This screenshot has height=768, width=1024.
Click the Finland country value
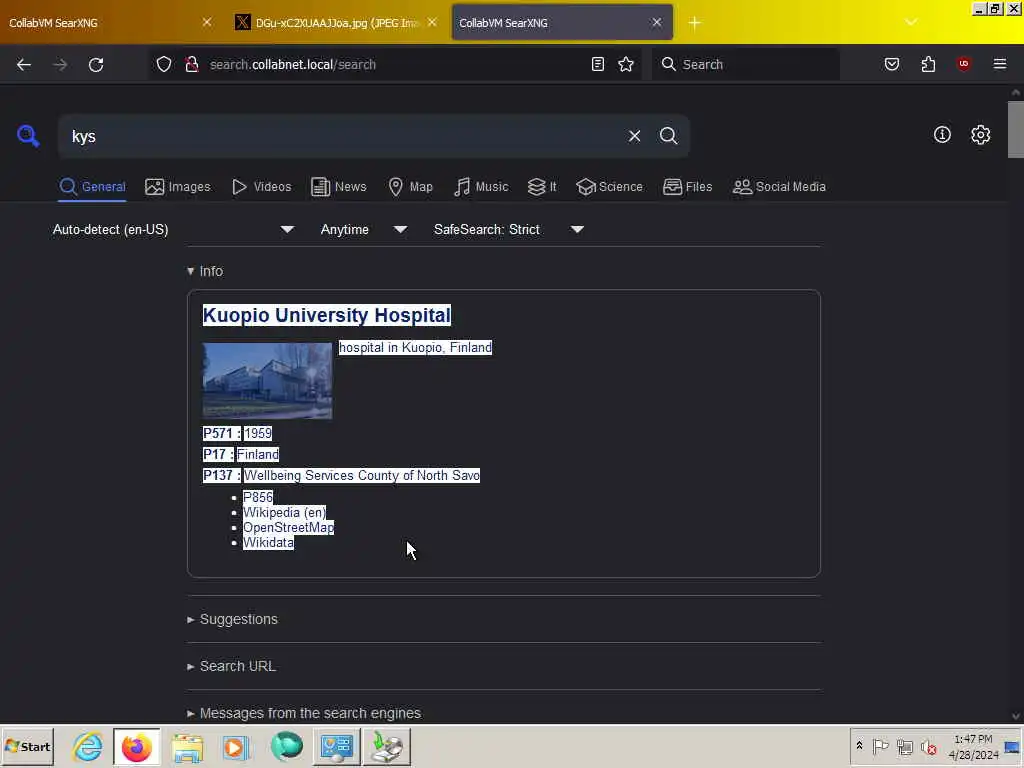(x=257, y=454)
